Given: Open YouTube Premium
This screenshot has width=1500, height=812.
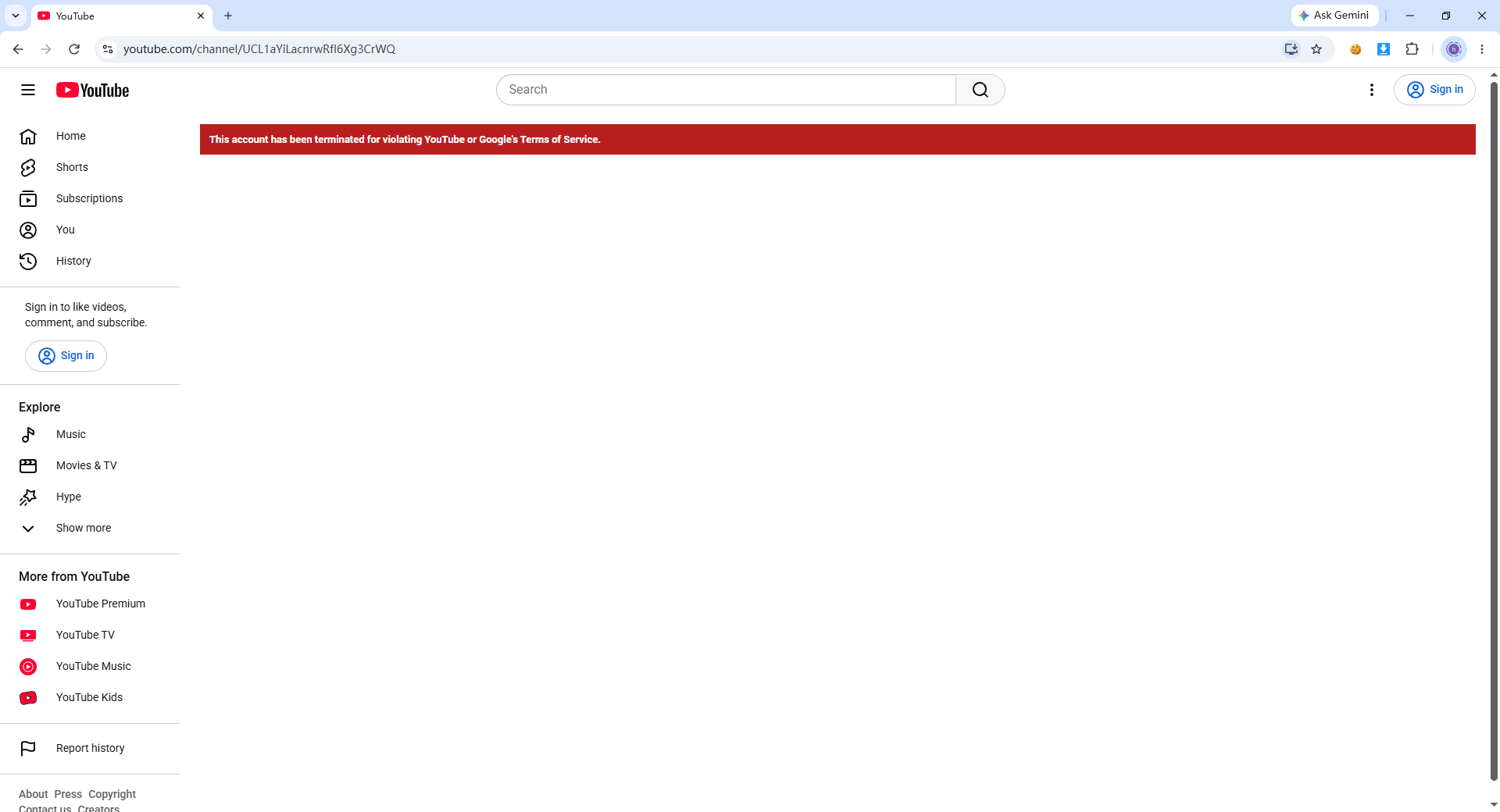Looking at the screenshot, I should (90, 604).
